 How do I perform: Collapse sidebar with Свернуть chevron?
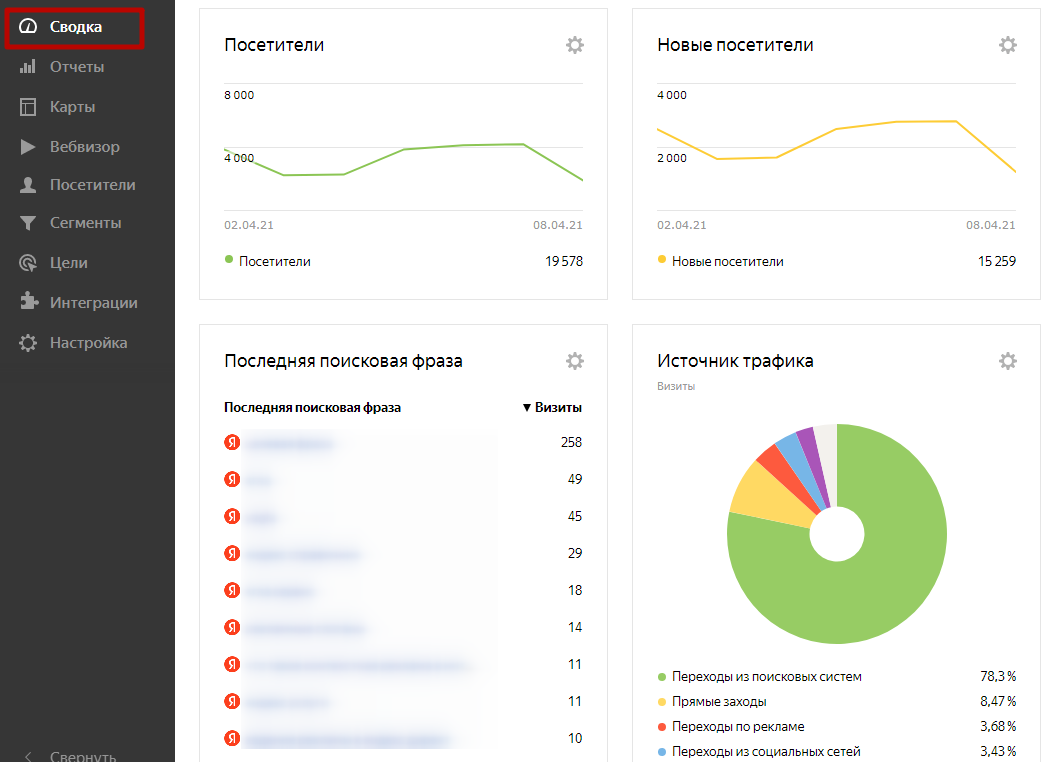(x=29, y=756)
